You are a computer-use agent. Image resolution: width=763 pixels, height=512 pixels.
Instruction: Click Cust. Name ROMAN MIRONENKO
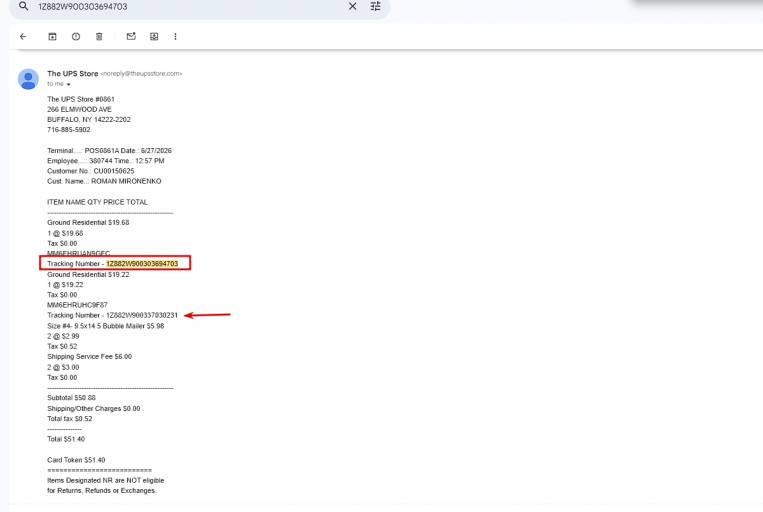tap(104, 182)
